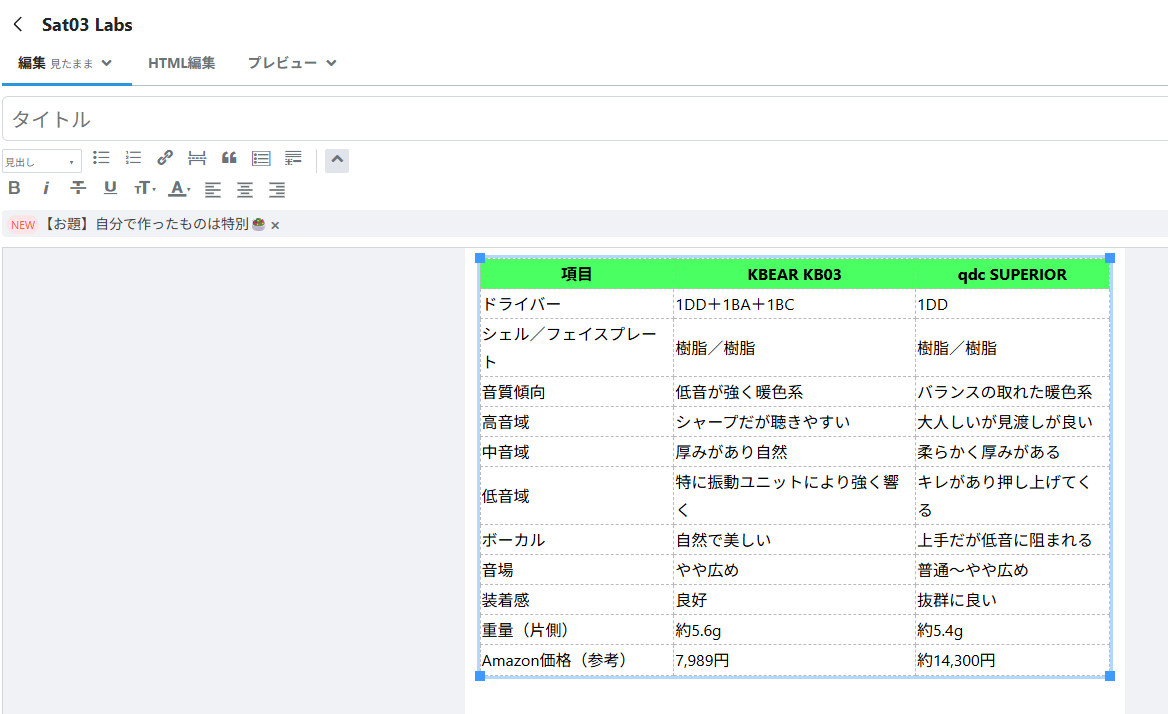Insert a hyperlink with the link icon
Screen dimensions: 1168x714
(x=165, y=158)
